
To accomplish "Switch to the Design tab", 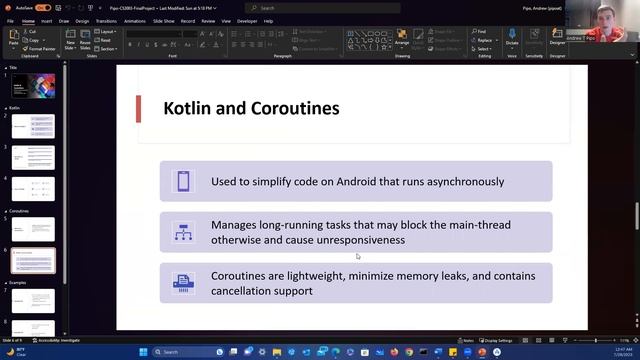I will pyautogui.click(x=82, y=21).
